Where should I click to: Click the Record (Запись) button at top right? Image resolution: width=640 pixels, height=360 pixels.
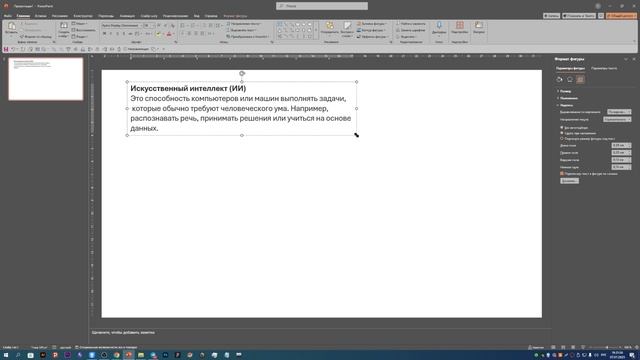click(551, 16)
